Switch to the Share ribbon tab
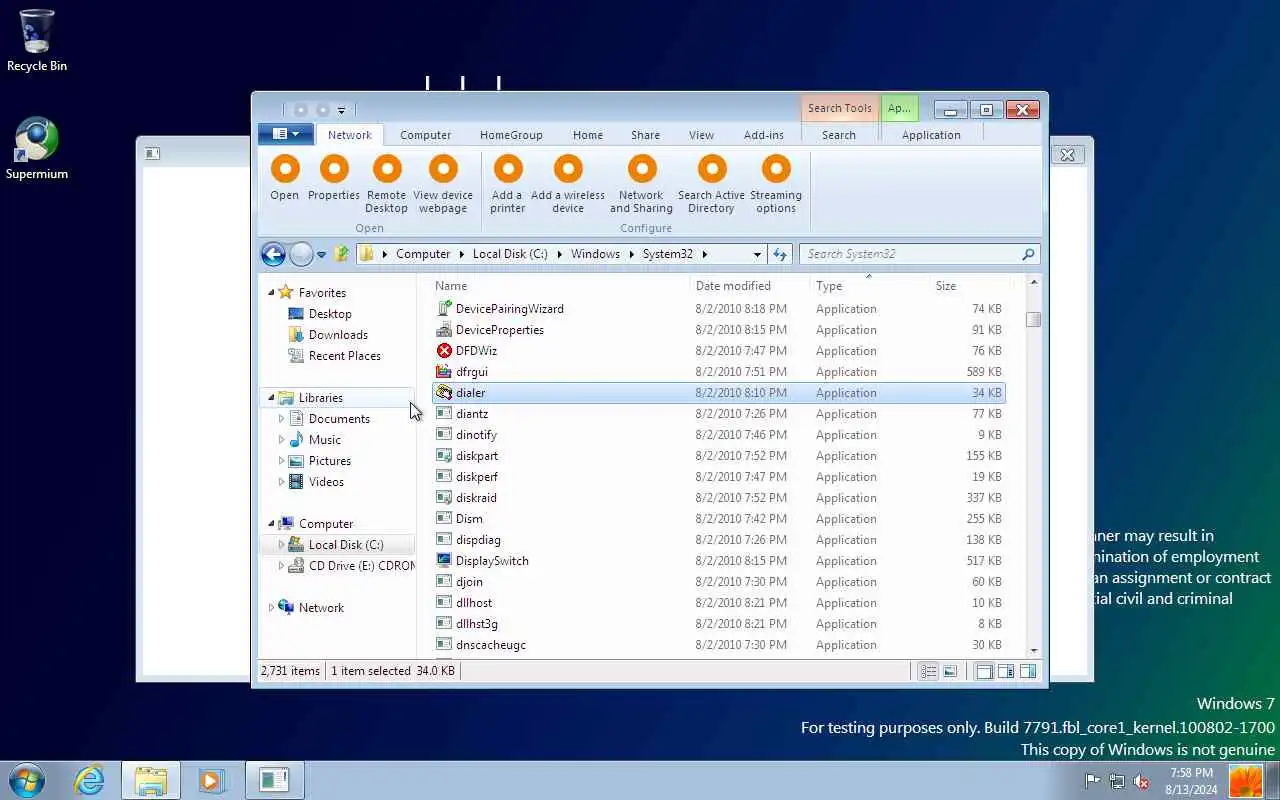 645,135
